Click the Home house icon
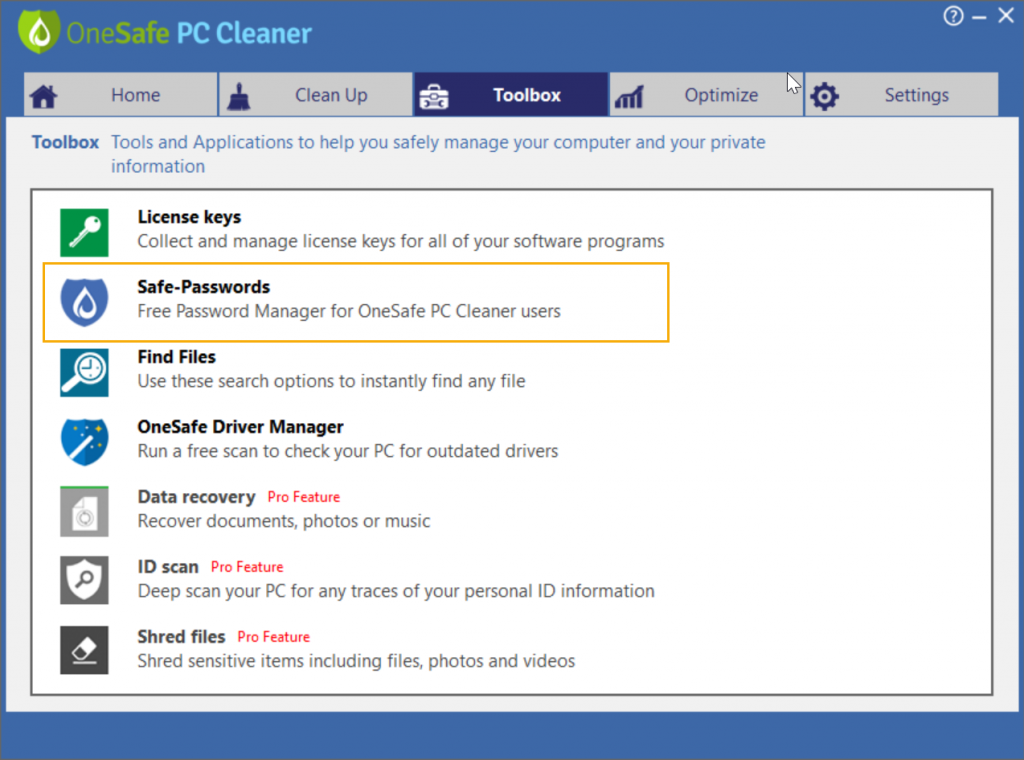Image resolution: width=1024 pixels, height=760 pixels. pyautogui.click(x=44, y=96)
